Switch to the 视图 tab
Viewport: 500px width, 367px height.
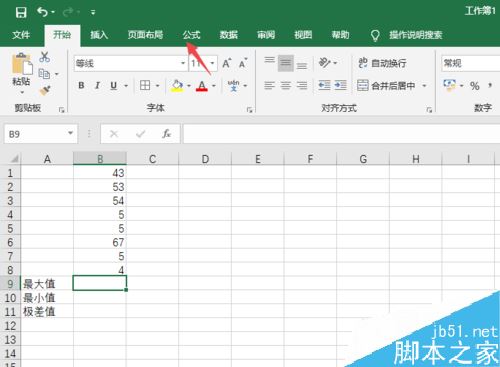[x=303, y=35]
